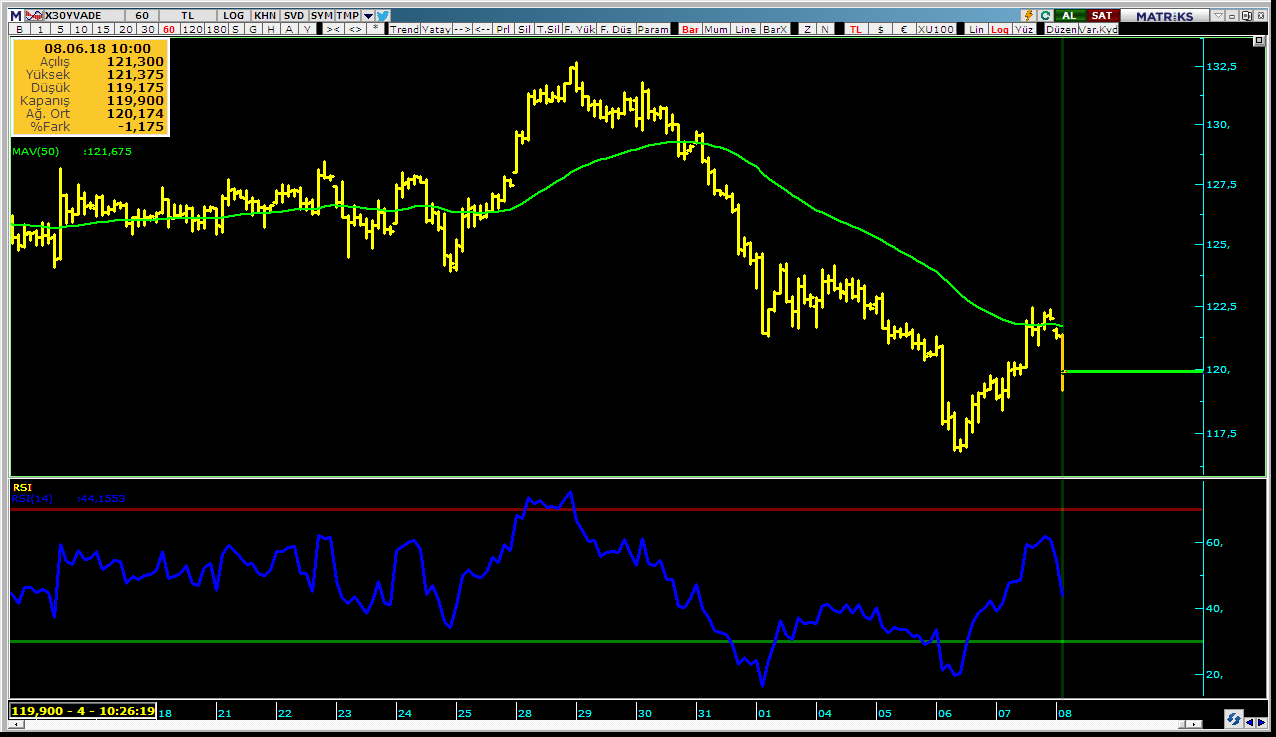Click the RSI(14) indicator label
Image resolution: width=1276 pixels, height=737 pixels.
click(x=32, y=498)
